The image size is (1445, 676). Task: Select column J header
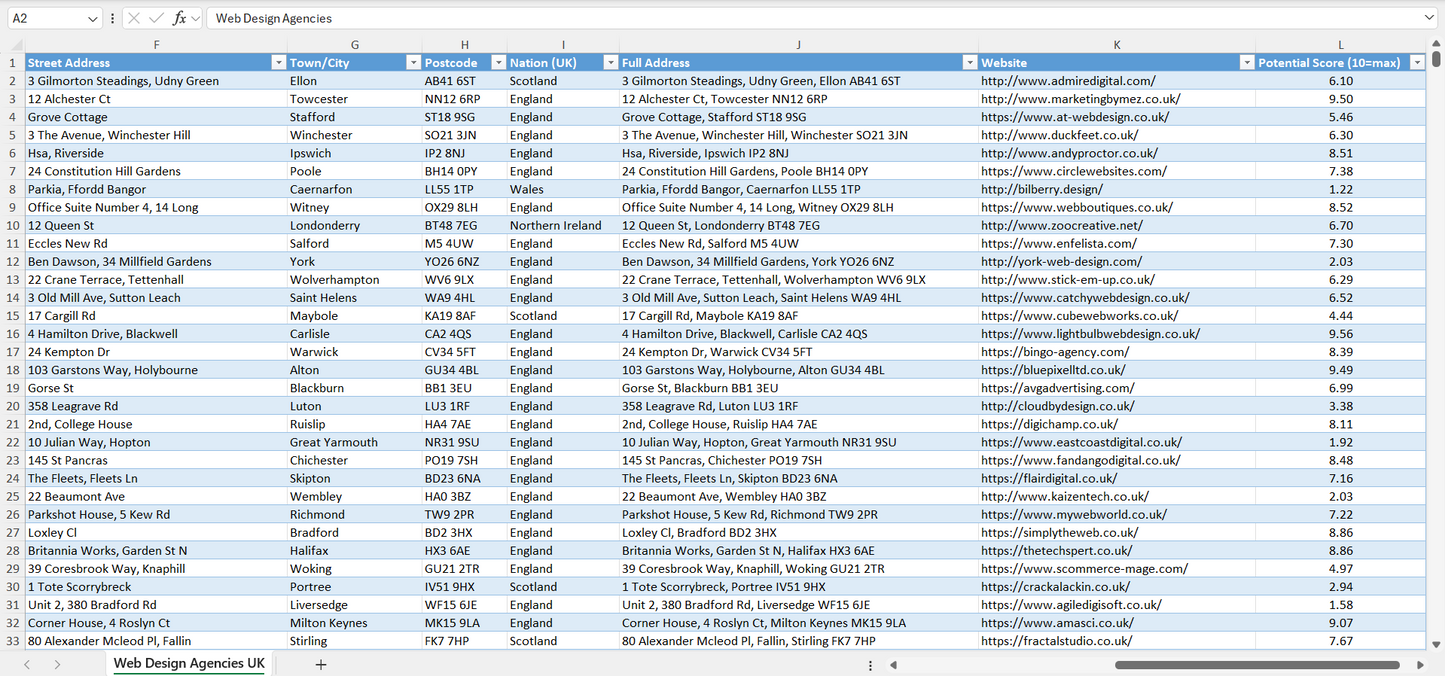pyautogui.click(x=798, y=45)
